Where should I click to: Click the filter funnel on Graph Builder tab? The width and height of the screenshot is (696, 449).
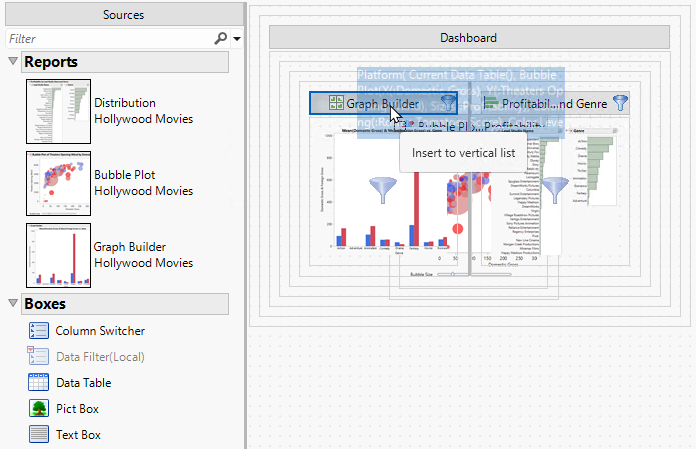click(x=448, y=102)
